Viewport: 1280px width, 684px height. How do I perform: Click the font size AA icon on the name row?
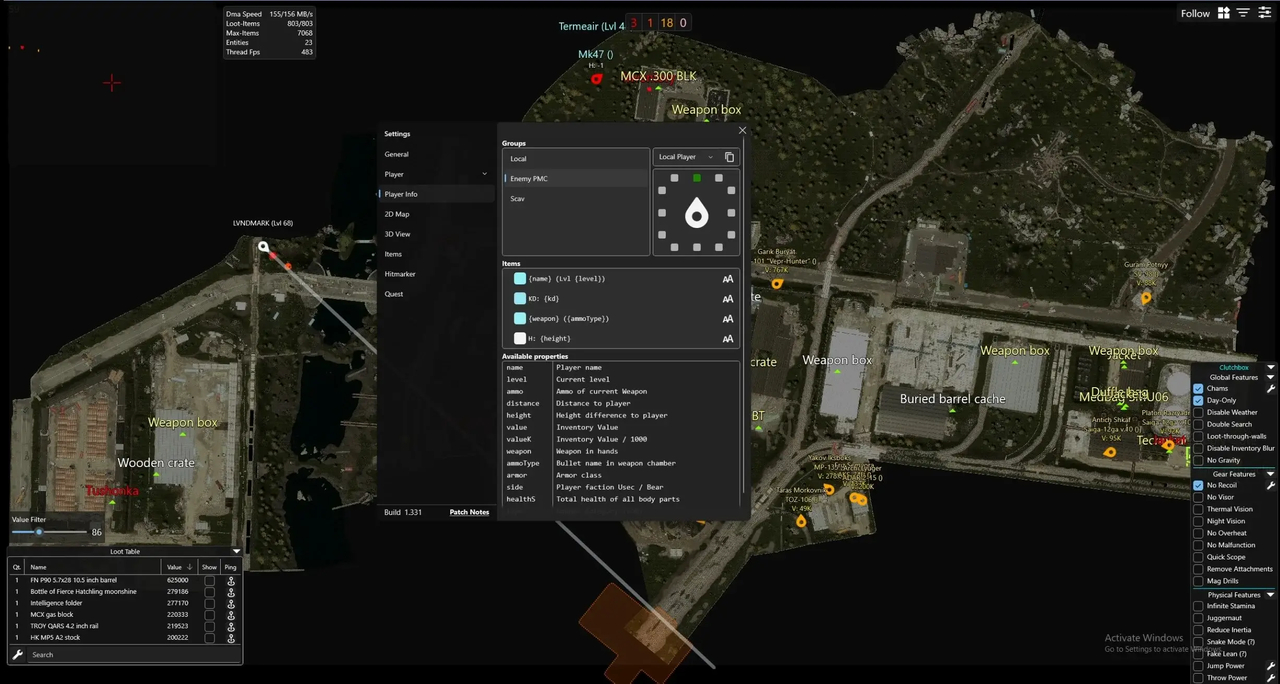point(727,278)
